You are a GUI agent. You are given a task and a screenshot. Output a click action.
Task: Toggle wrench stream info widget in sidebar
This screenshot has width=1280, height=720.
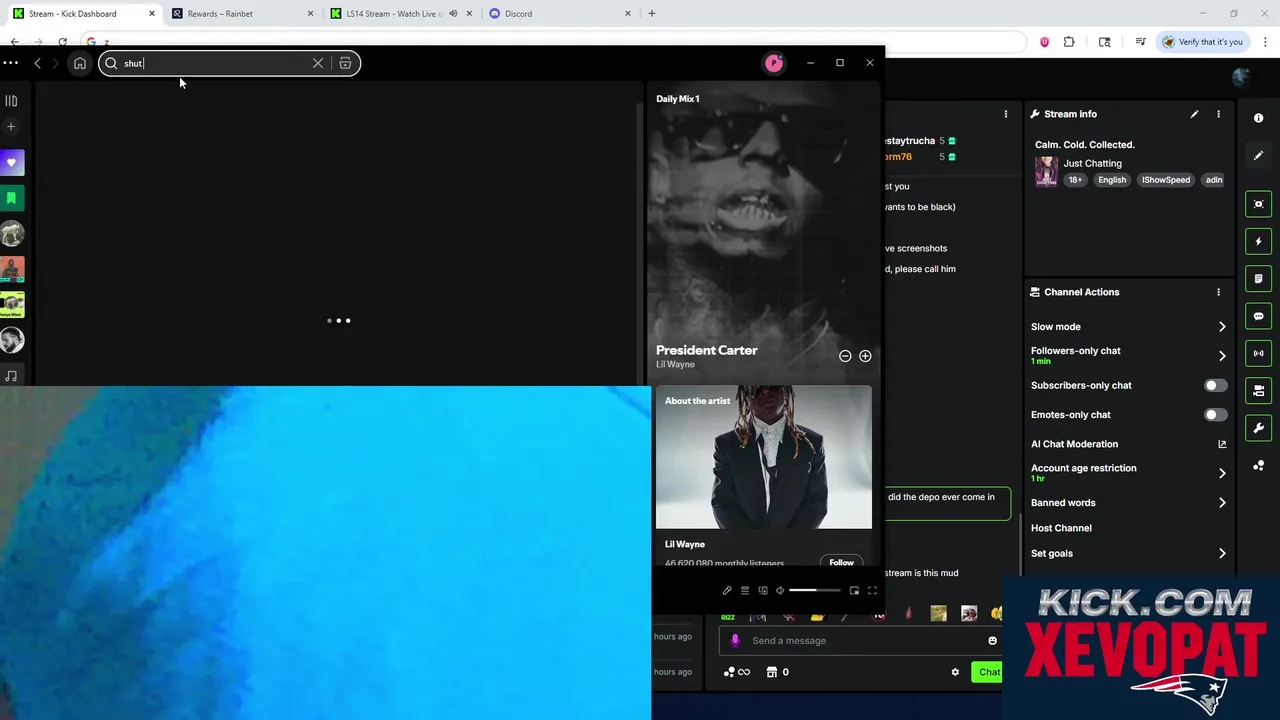[1259, 428]
